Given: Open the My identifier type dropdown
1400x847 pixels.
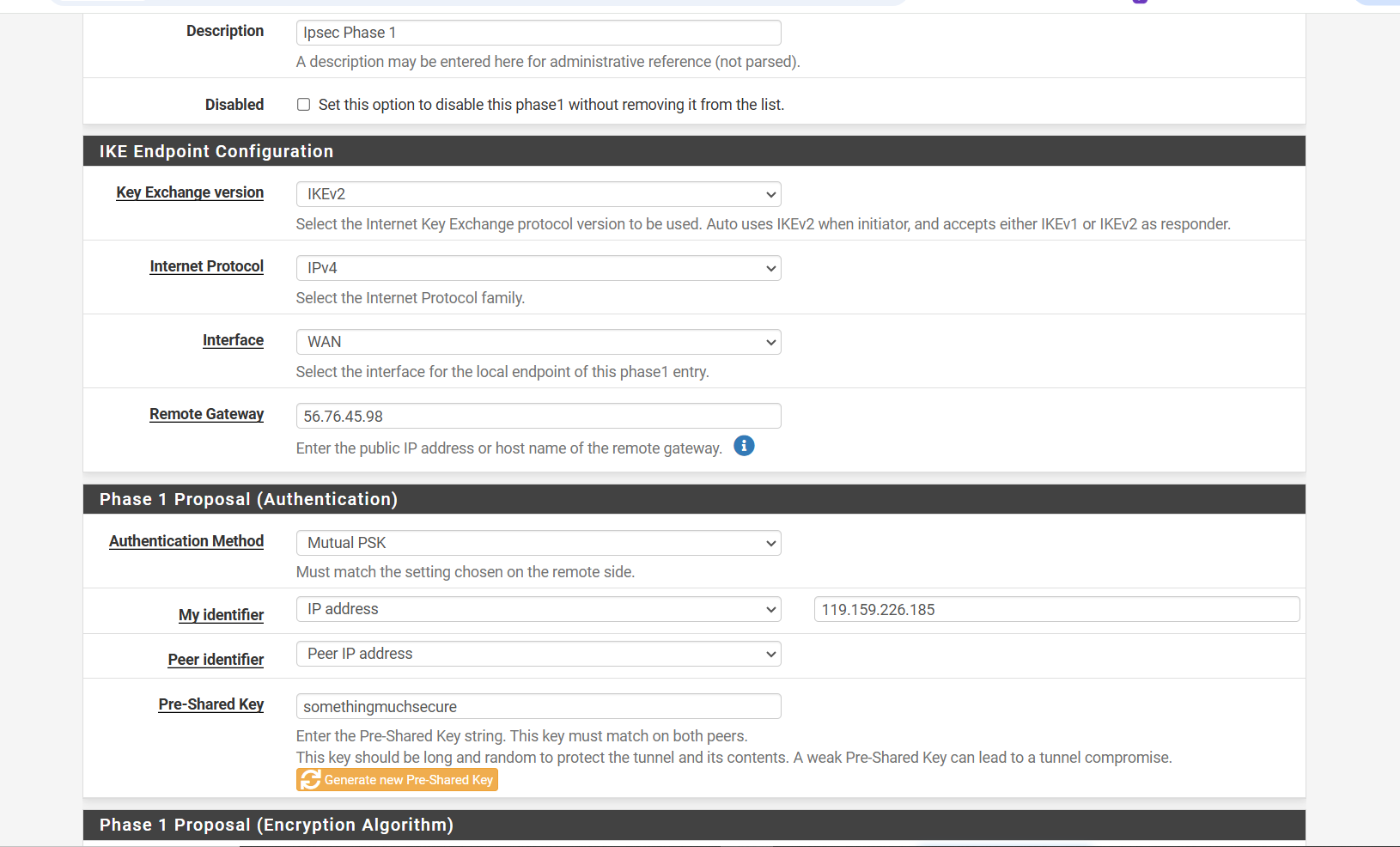Looking at the screenshot, I should coord(538,609).
